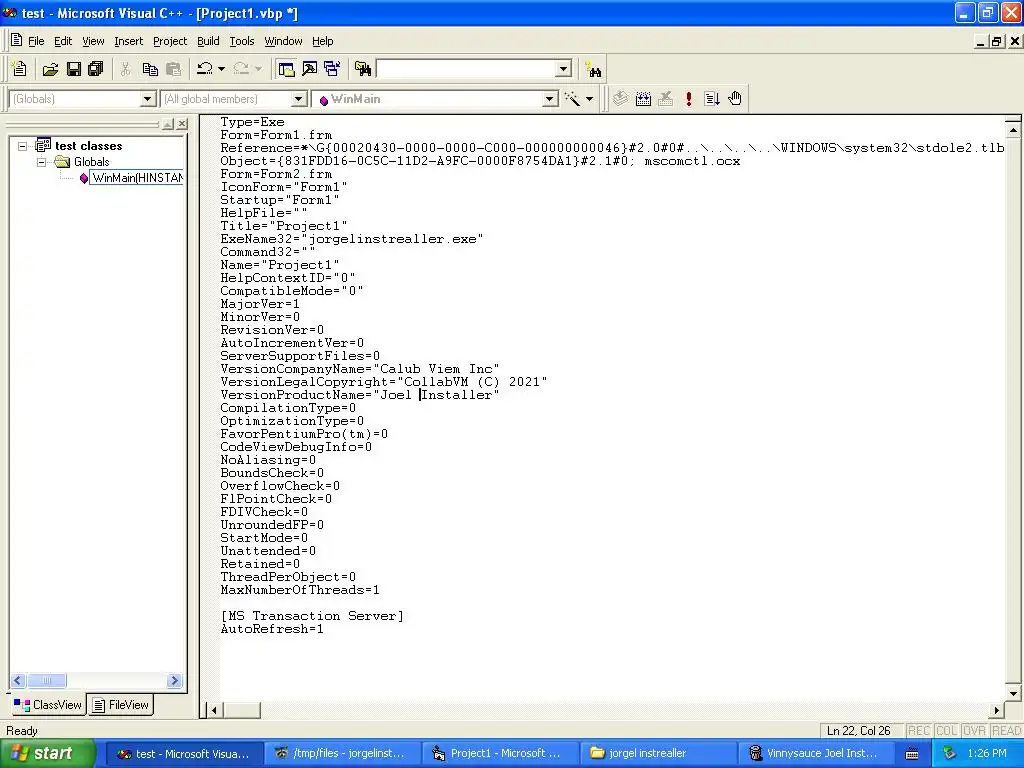Switch to the /tmp/files taskbar window
Viewport: 1024px width, 768px height.
pyautogui.click(x=342, y=754)
